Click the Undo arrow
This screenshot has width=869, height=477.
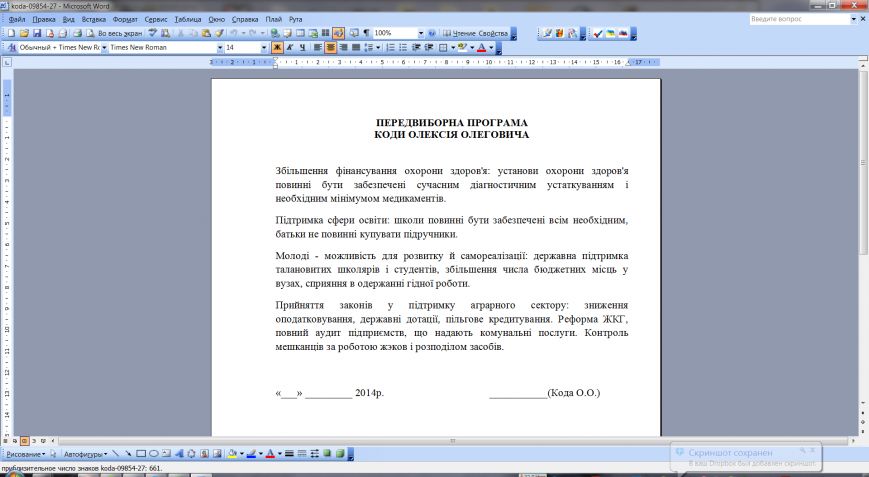pos(234,33)
